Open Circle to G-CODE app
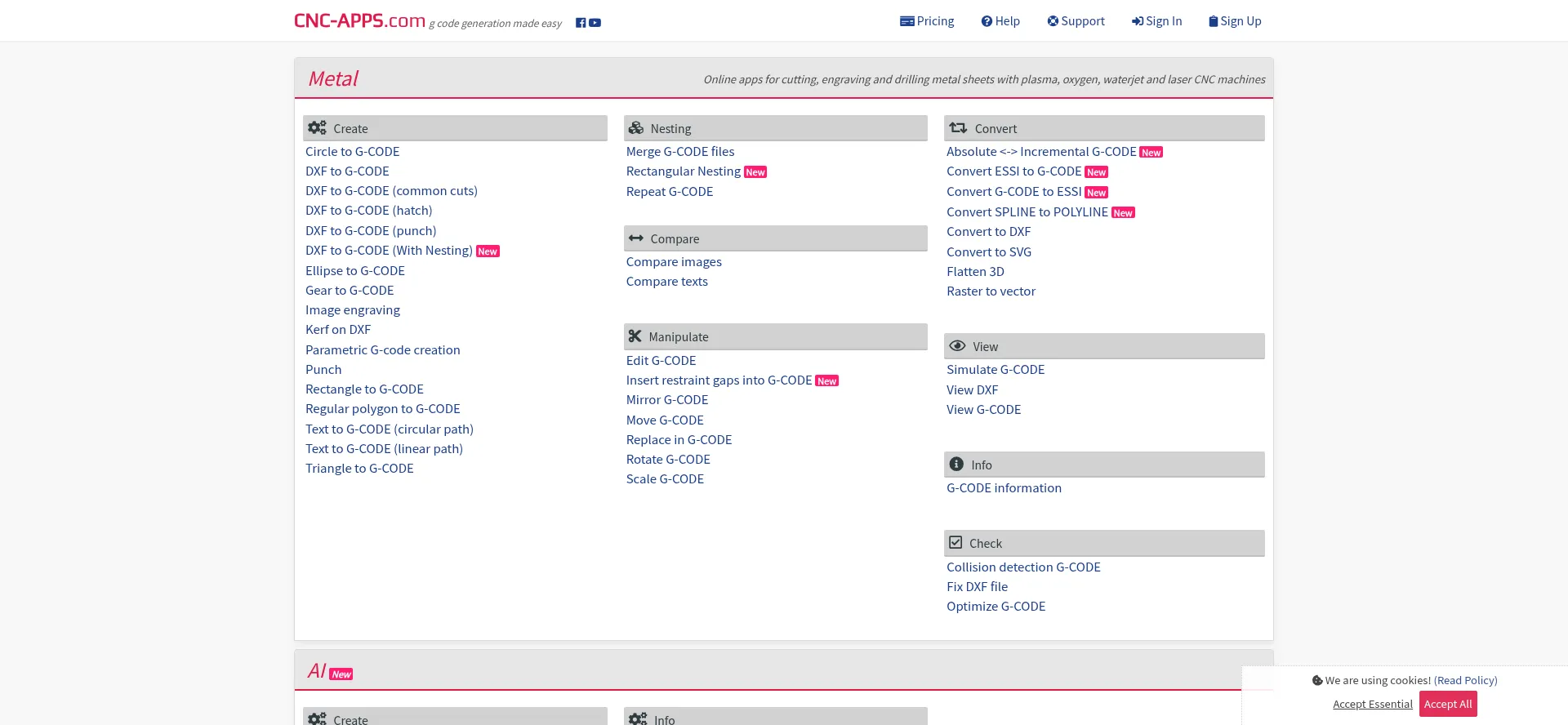This screenshot has width=1568, height=725. point(353,151)
